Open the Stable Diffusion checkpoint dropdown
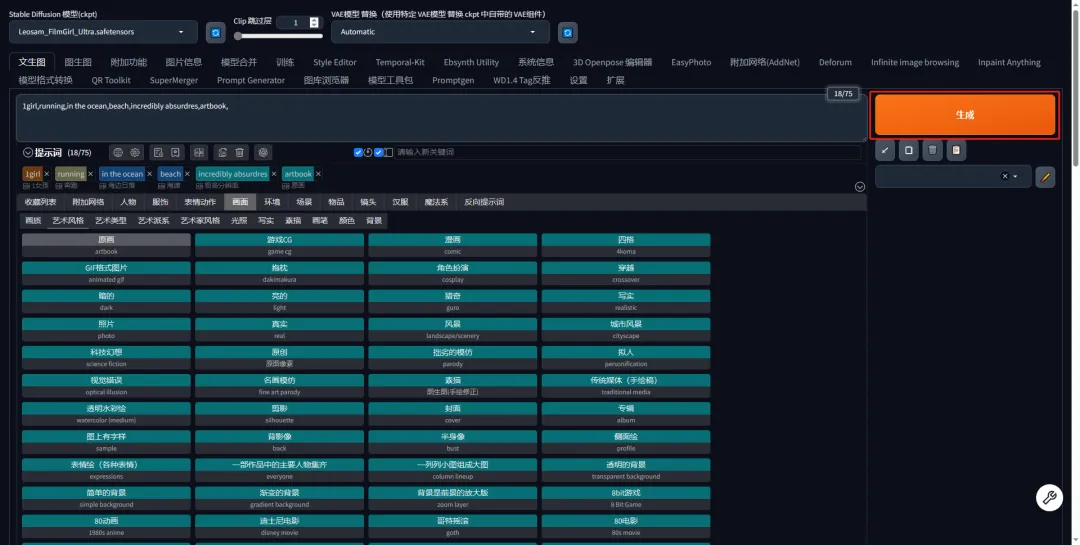 click(103, 32)
